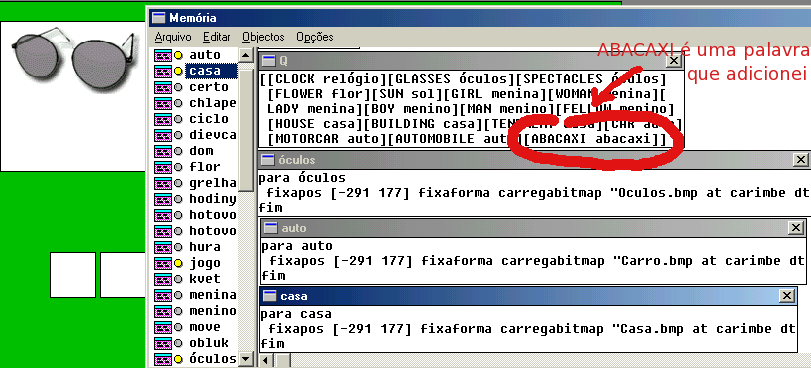Toggle the gray circle next to flor
811x368 pixels.
tap(178, 167)
